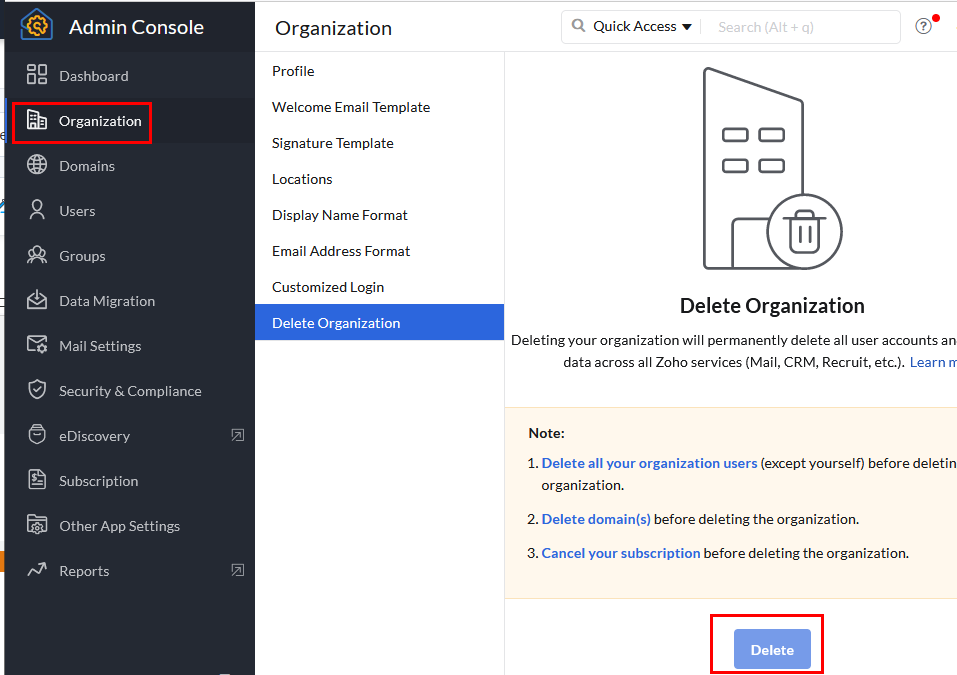The height and width of the screenshot is (675, 957).
Task: Click the Dashboard grid icon
Action: [x=37, y=74]
